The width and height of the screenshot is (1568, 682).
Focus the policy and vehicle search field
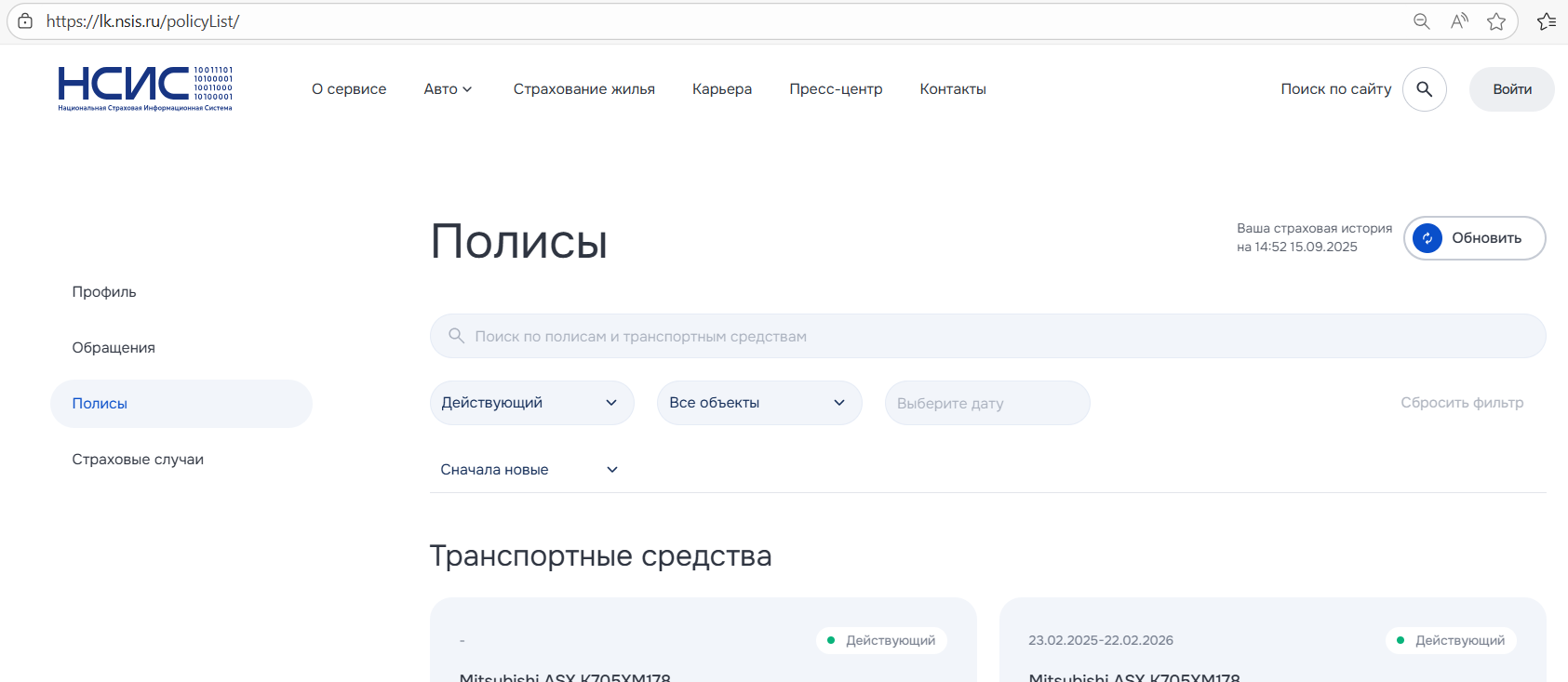point(987,336)
